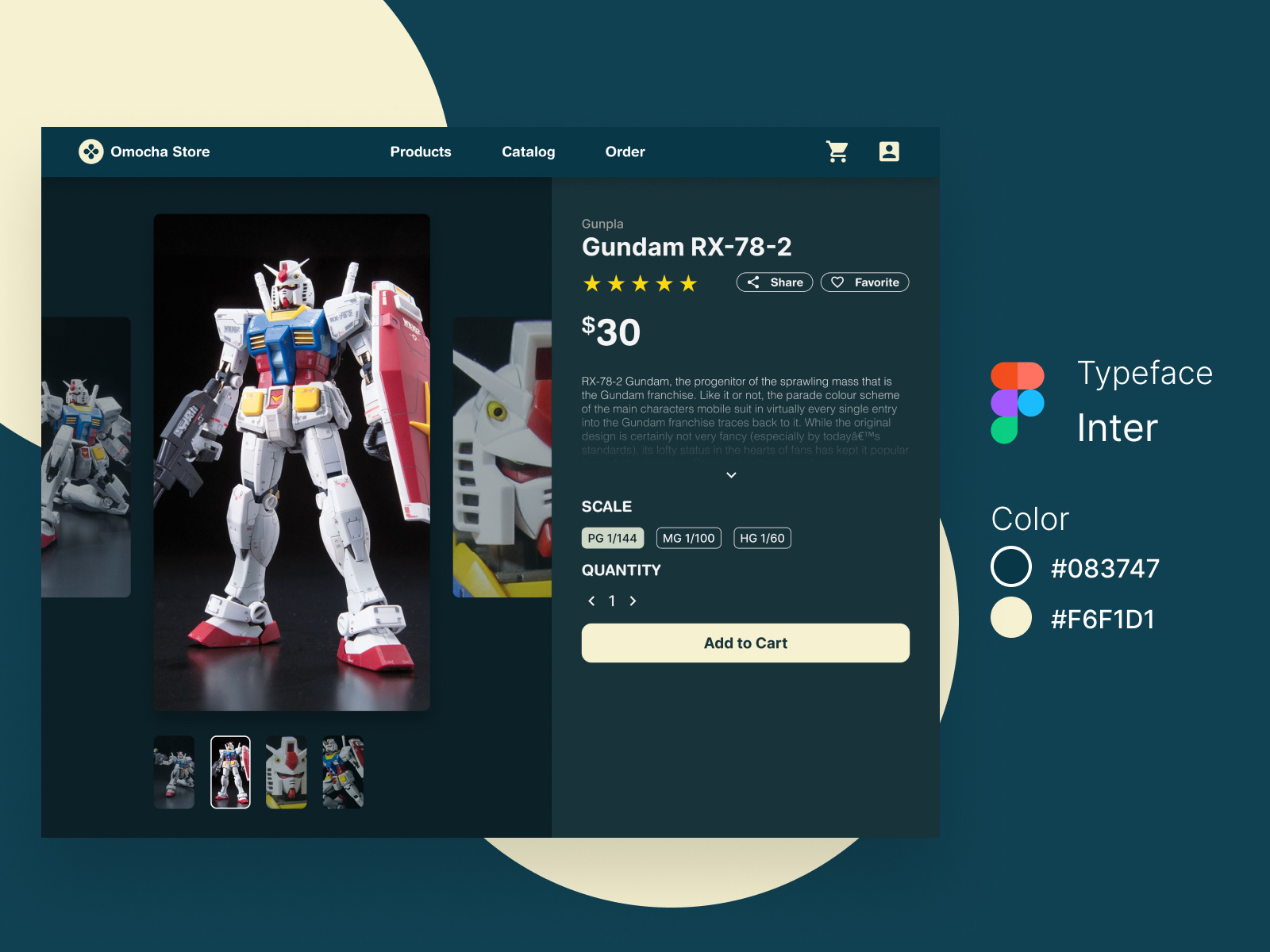Open the shopping cart icon
Image resolution: width=1270 pixels, height=952 pixels.
click(837, 152)
